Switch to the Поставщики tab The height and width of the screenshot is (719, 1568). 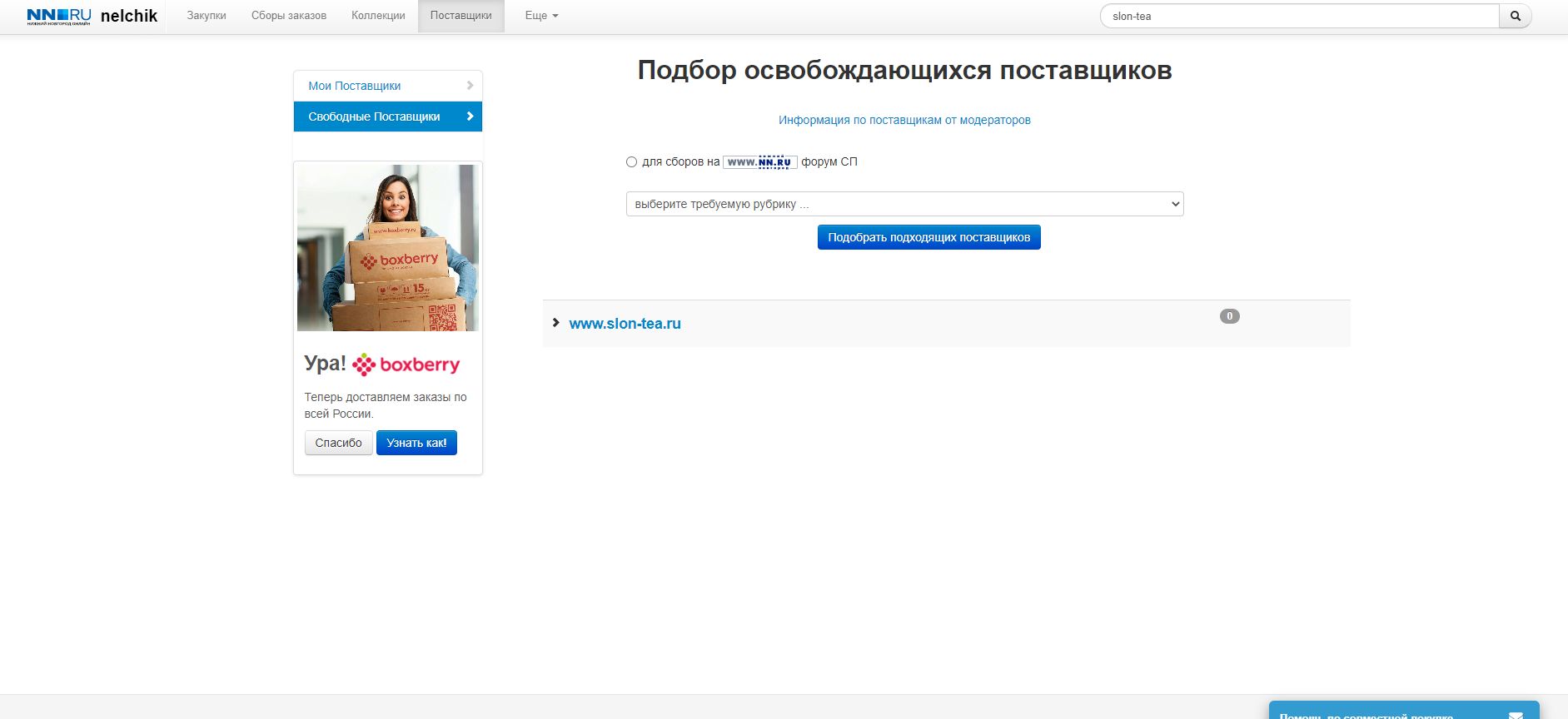pos(460,16)
